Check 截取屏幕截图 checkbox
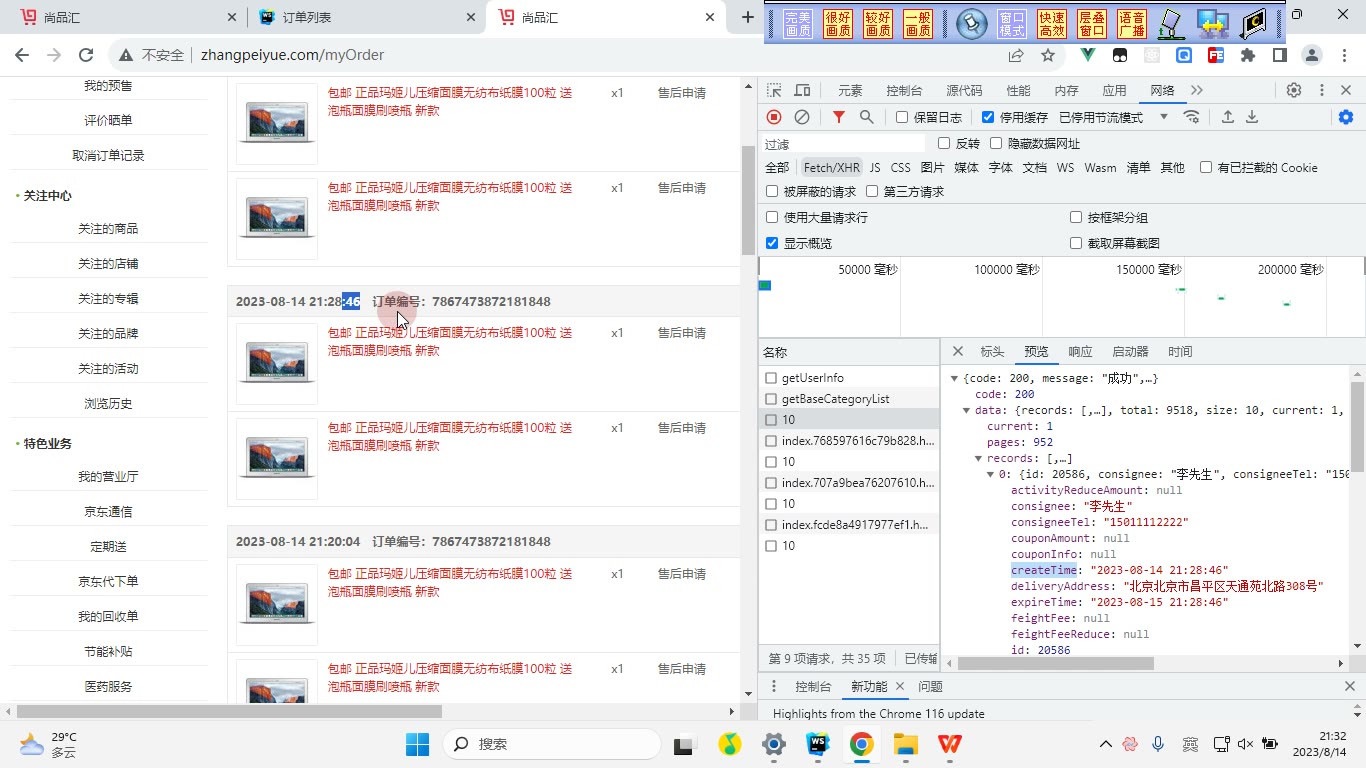This screenshot has width=1366, height=768. (1076, 243)
